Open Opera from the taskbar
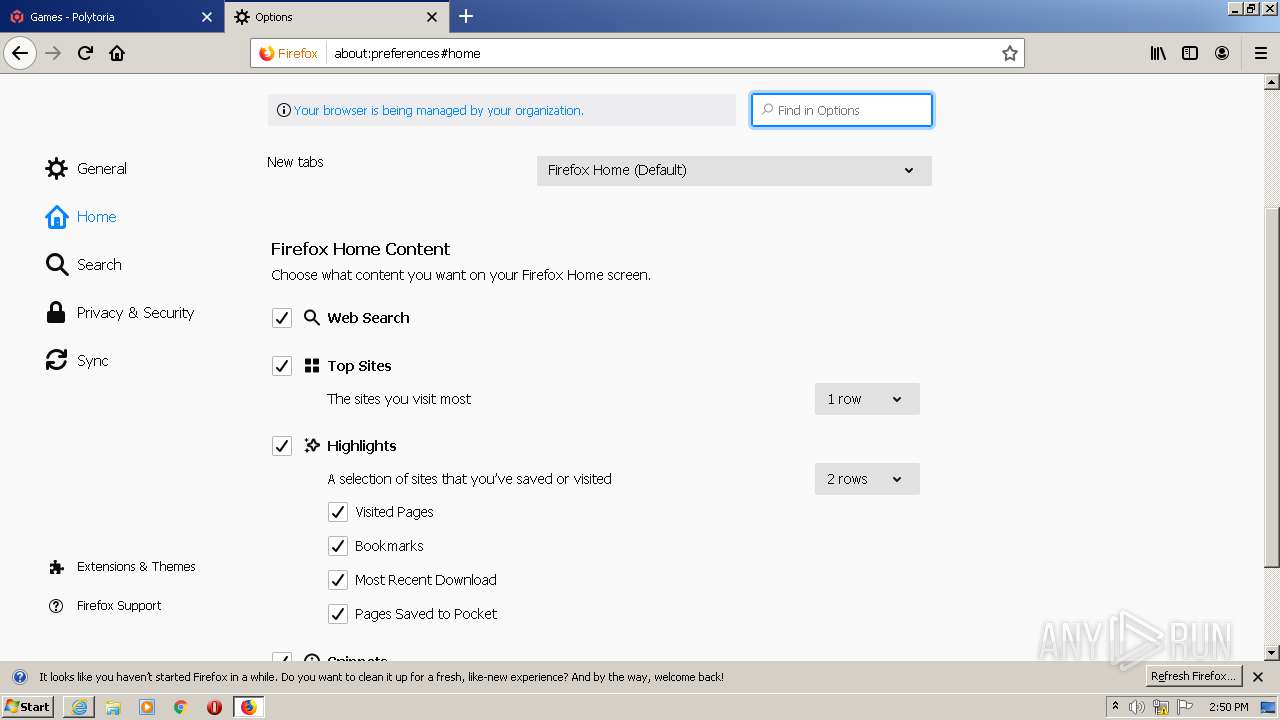Screen dimensions: 1280x720 pyautogui.click(x=214, y=707)
